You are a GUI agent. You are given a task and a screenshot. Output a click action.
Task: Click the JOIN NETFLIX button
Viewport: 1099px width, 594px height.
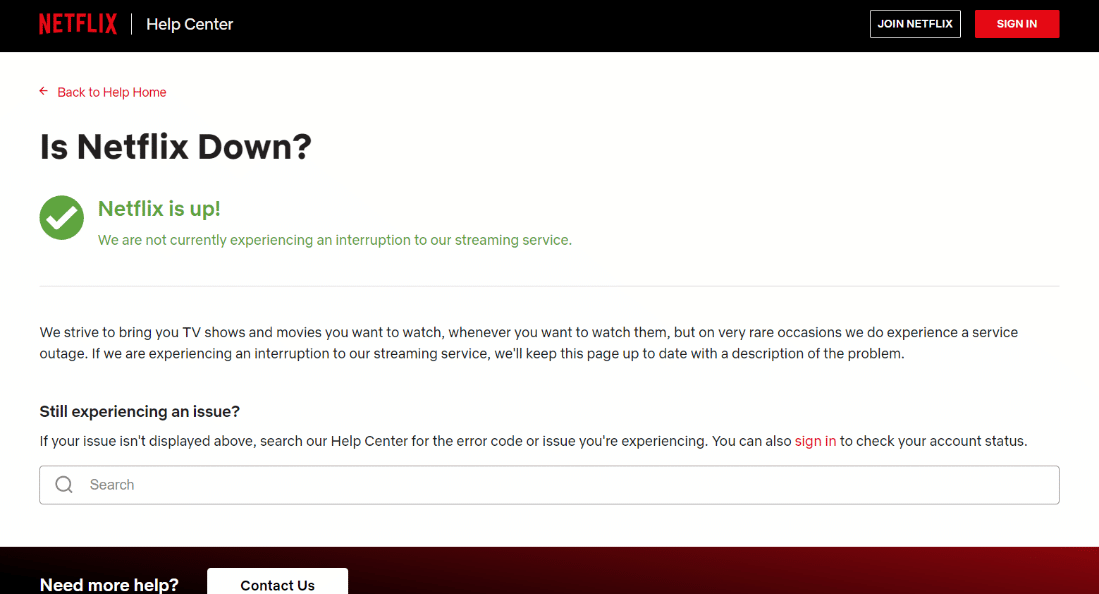915,24
